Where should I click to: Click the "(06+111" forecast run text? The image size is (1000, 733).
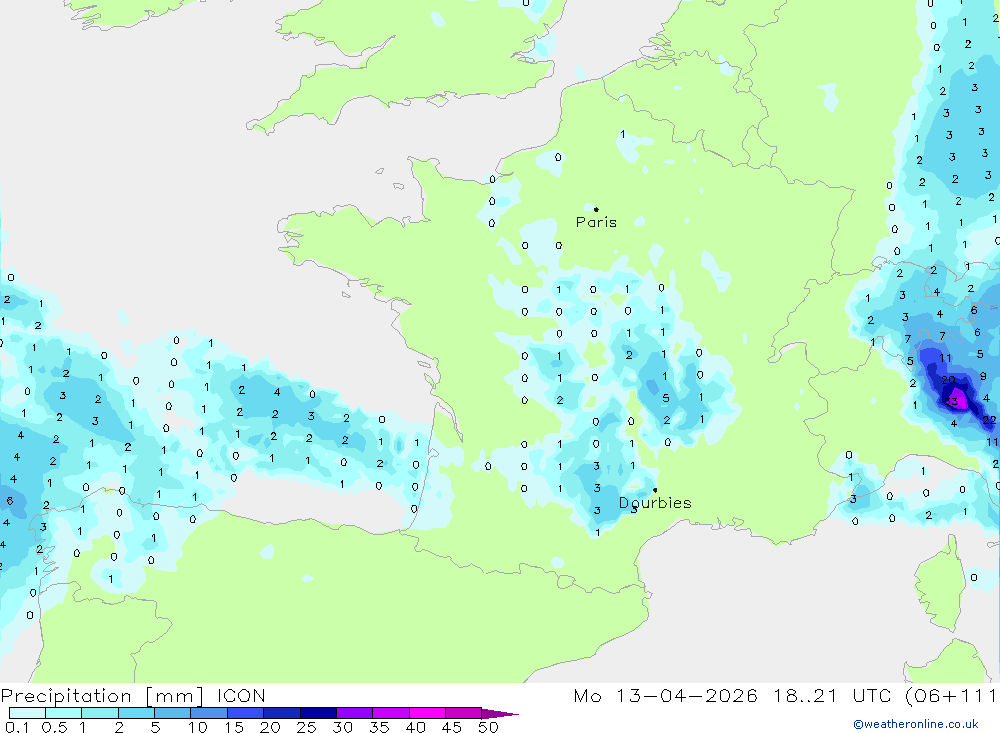point(952,695)
